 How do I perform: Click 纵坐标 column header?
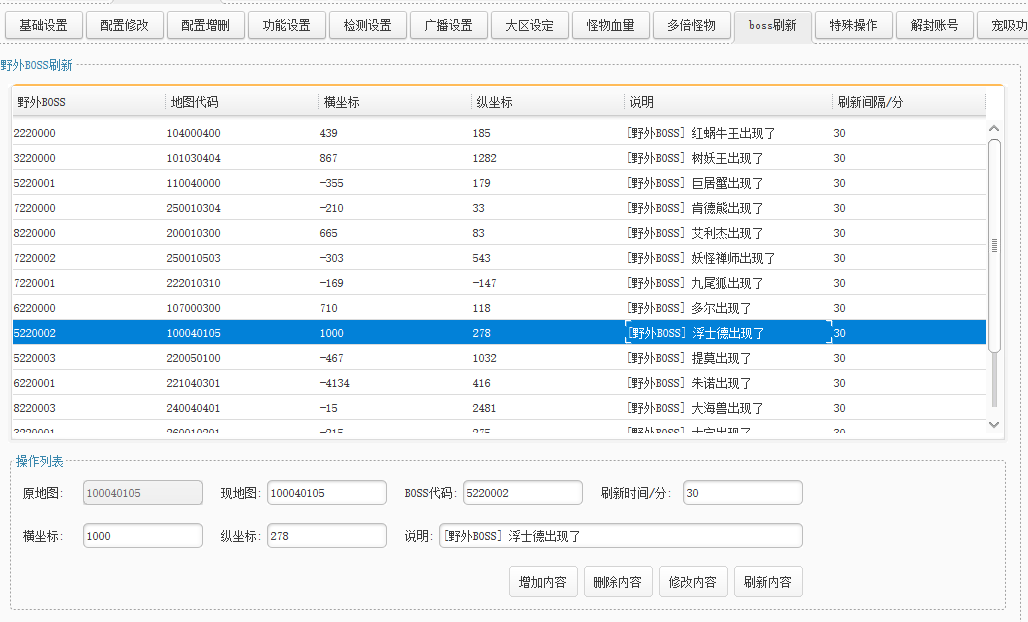point(548,102)
